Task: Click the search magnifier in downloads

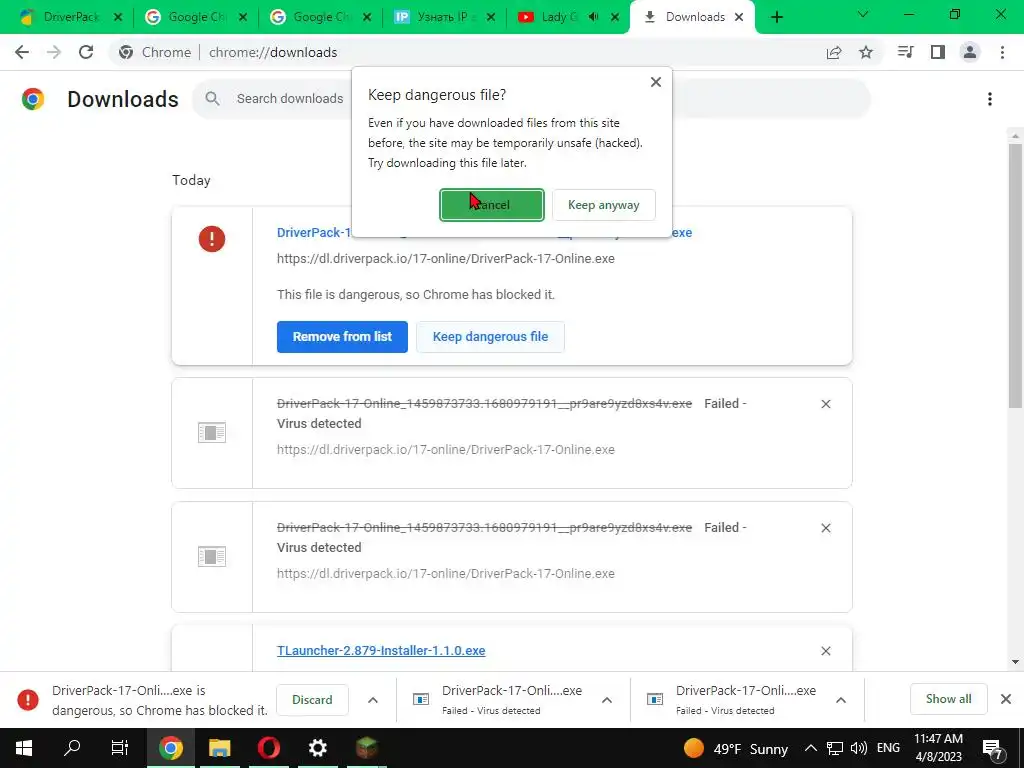Action: (x=212, y=99)
